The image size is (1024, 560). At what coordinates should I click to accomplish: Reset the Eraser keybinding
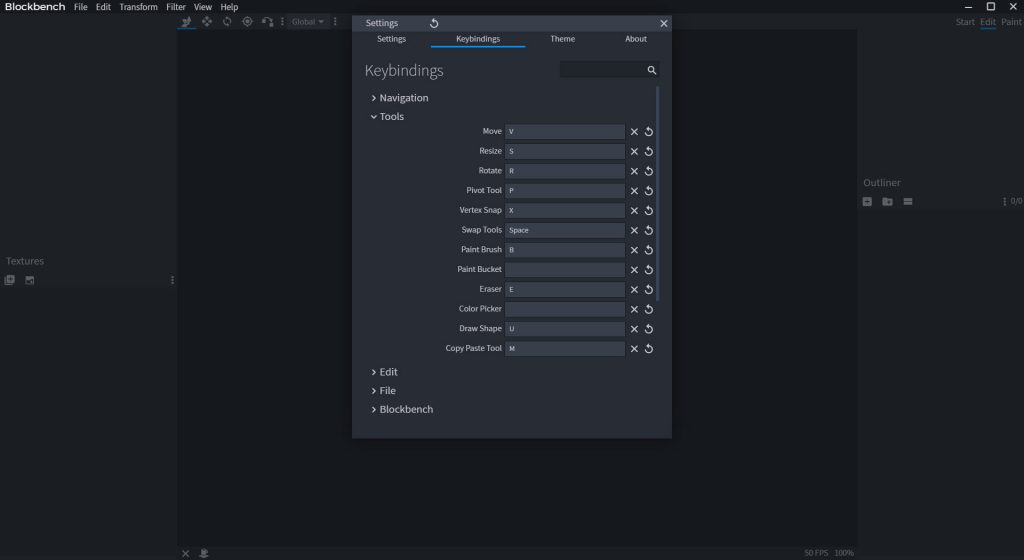click(648, 290)
